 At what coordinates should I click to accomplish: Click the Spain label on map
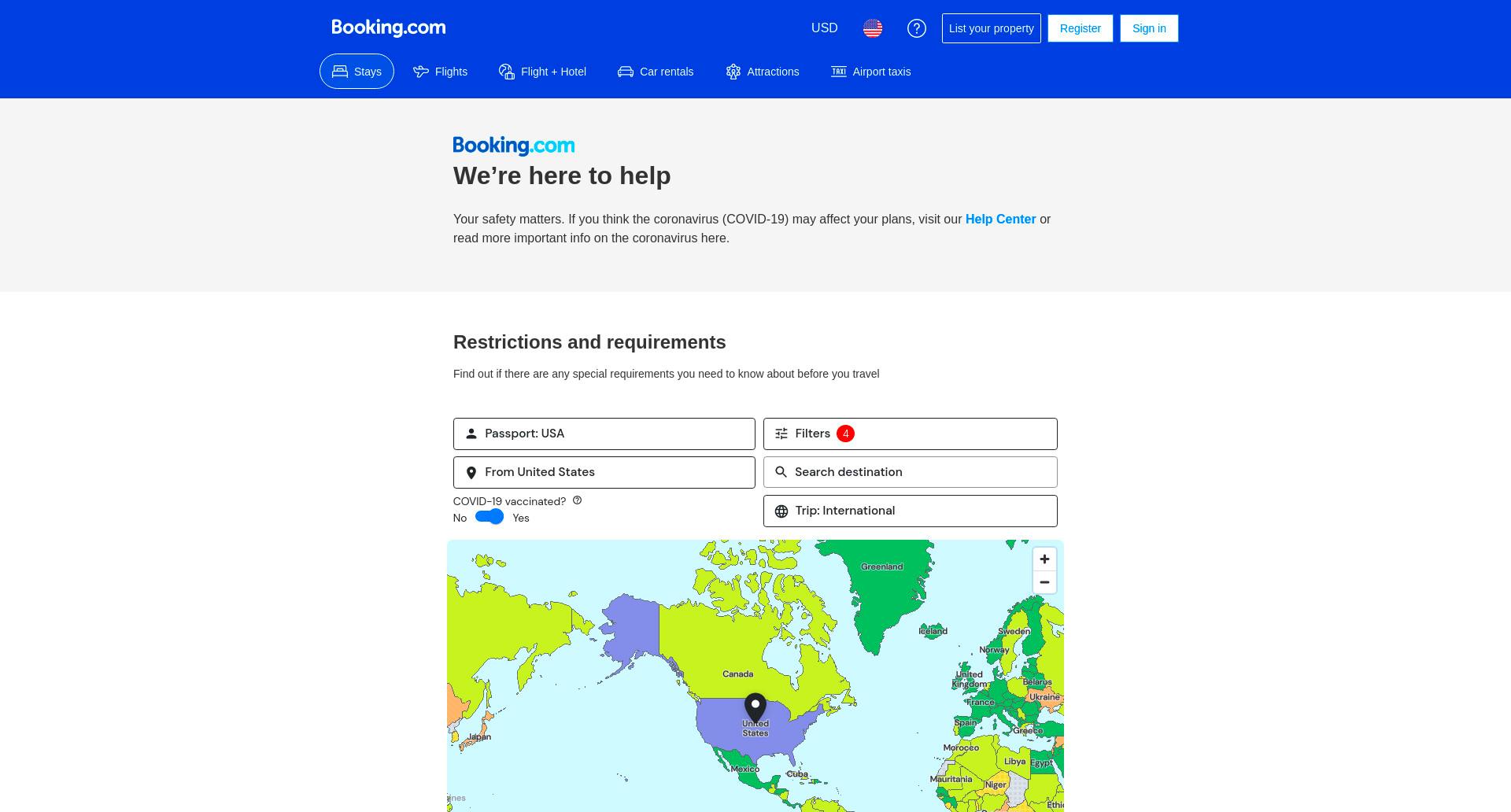(966, 723)
